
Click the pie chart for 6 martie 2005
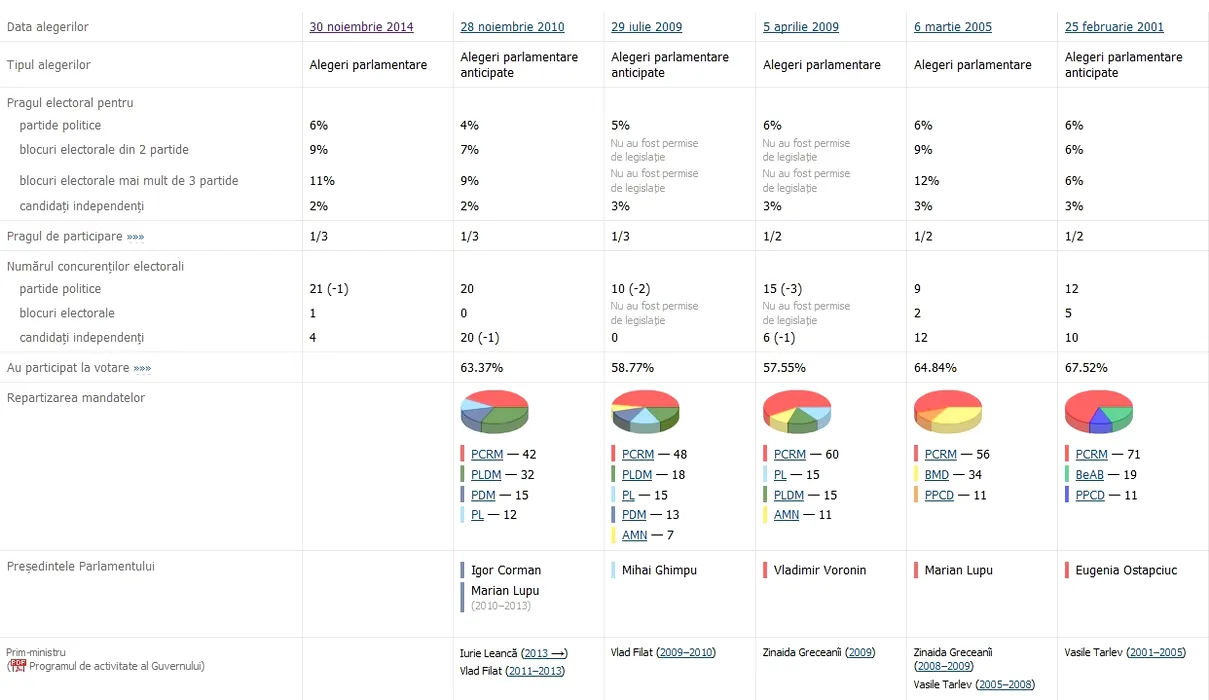[948, 411]
